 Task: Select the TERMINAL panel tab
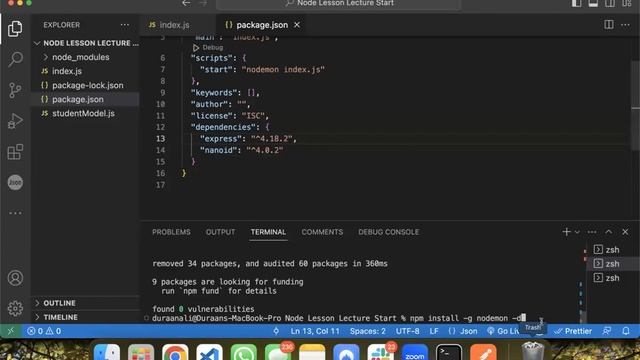(268, 232)
